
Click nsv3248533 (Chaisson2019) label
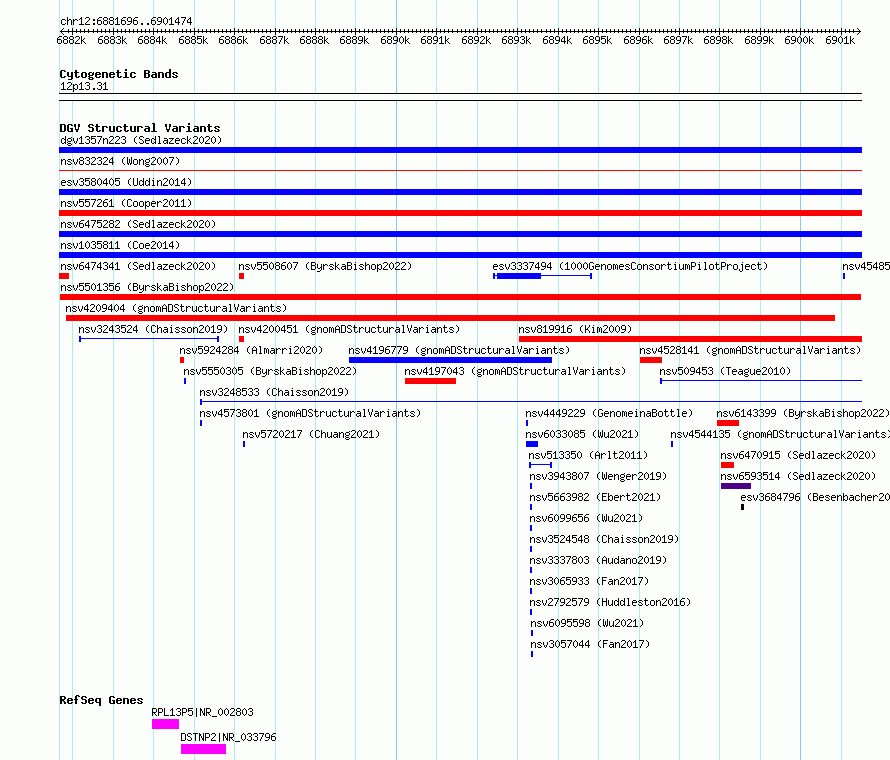tap(274, 392)
